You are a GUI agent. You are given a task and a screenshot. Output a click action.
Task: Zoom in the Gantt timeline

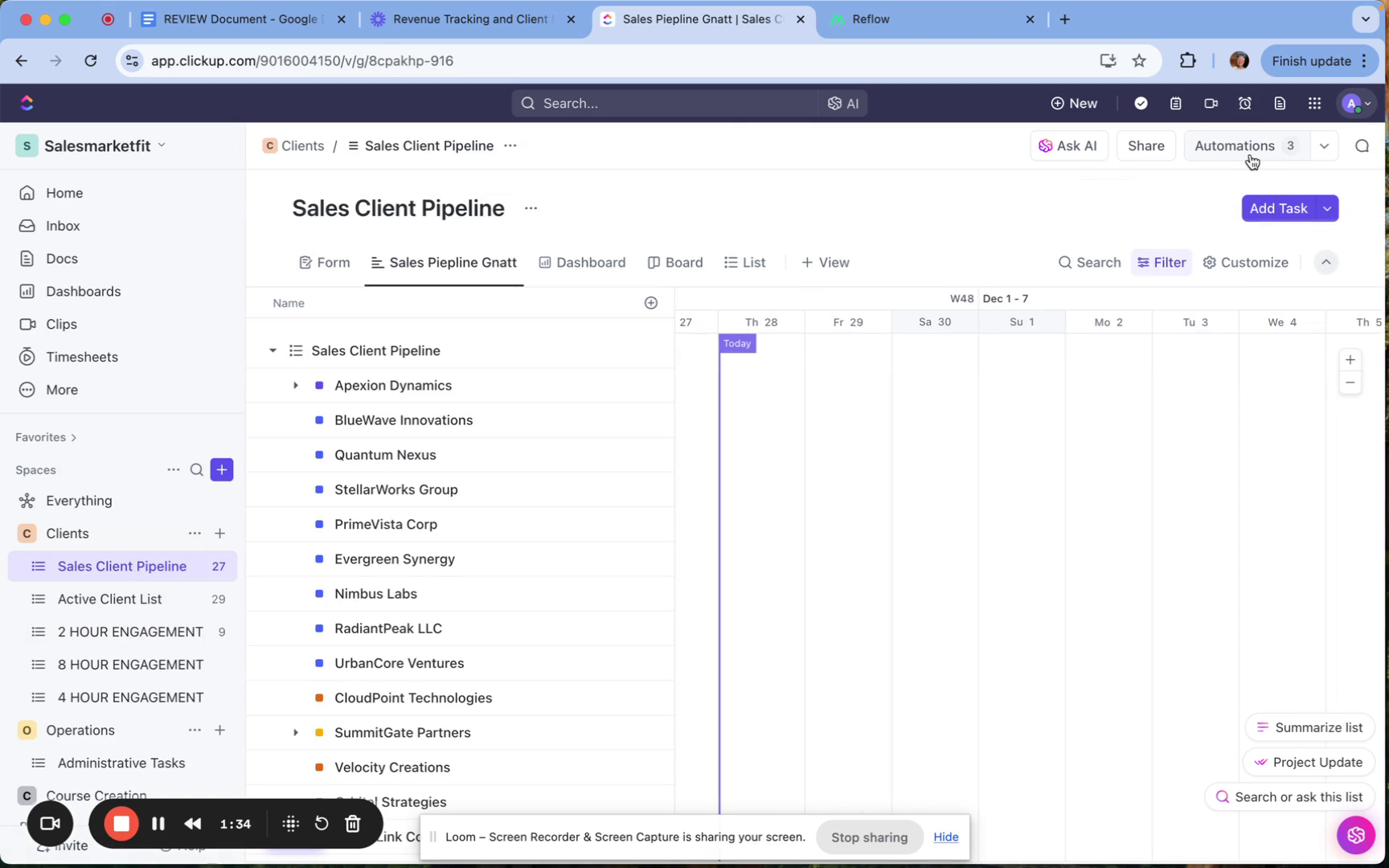tap(1350, 360)
